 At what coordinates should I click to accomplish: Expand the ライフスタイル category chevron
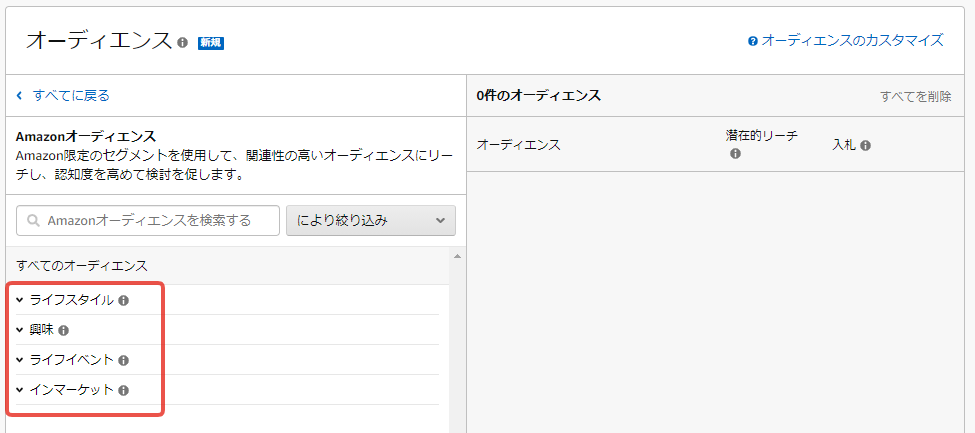point(20,300)
